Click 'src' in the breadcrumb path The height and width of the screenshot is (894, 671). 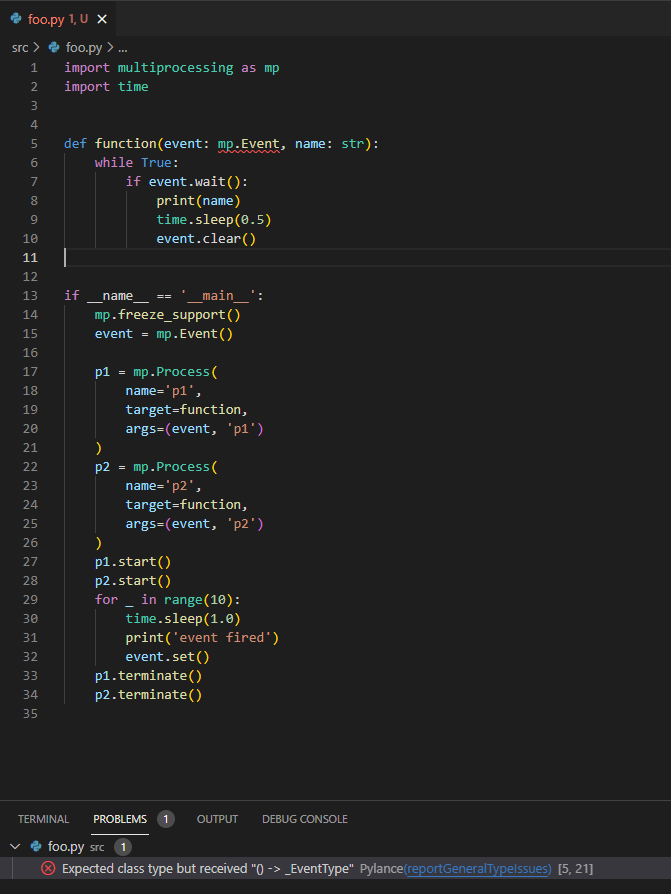(20, 48)
